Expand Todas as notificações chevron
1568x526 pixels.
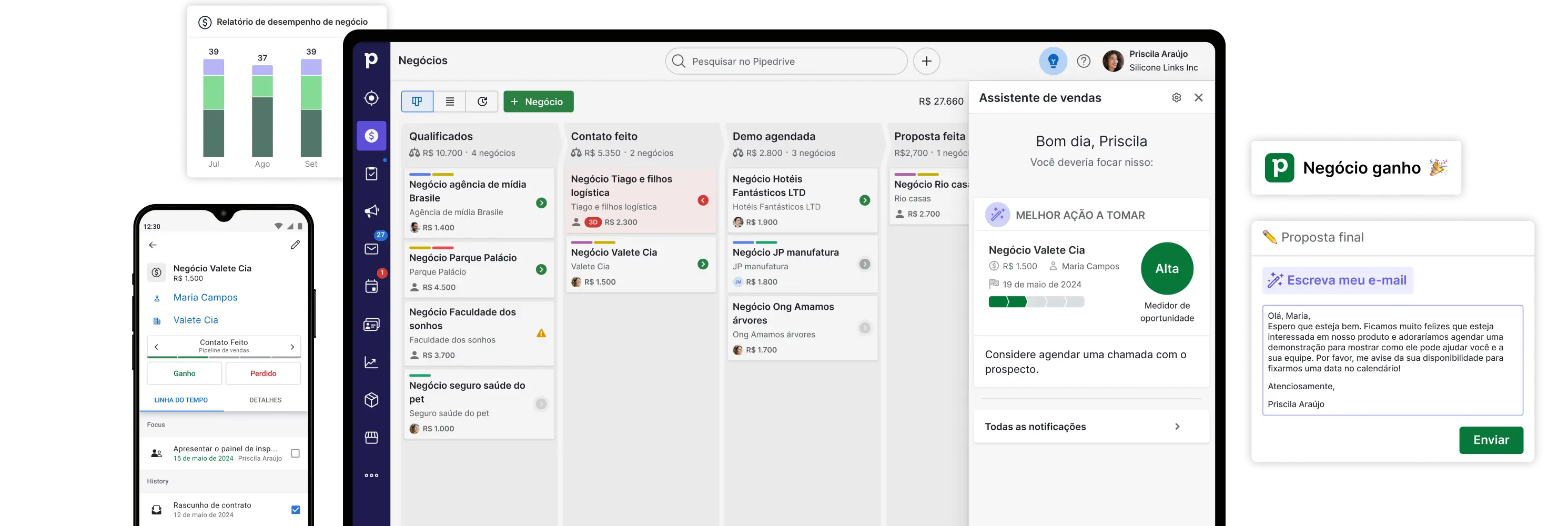[x=1177, y=427]
